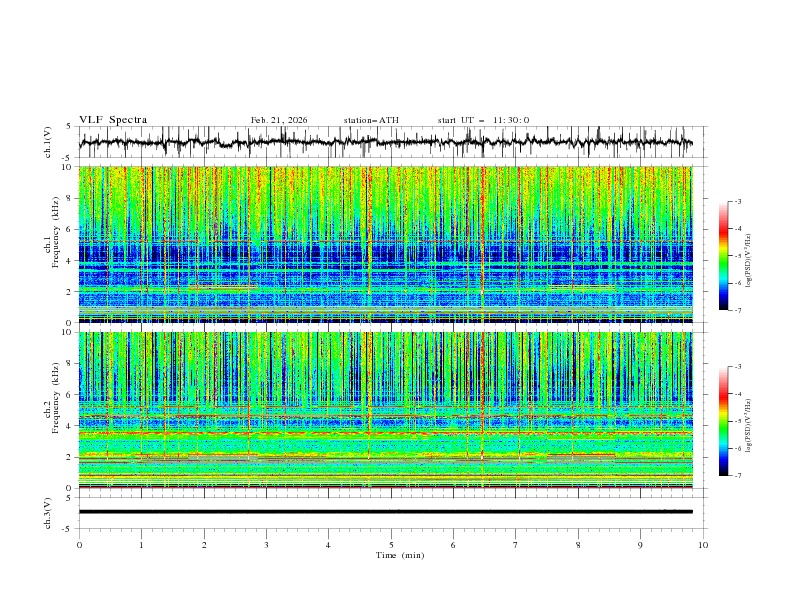Click the "8" kHz tick on ch.1 frequency axis
The width and height of the screenshot is (792, 612).
pyautogui.click(x=69, y=198)
